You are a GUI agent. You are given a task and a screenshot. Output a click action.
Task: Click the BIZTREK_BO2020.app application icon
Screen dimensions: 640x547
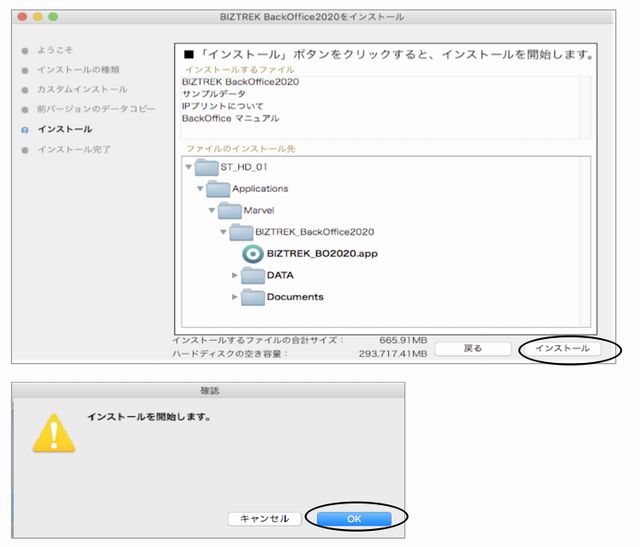(254, 254)
